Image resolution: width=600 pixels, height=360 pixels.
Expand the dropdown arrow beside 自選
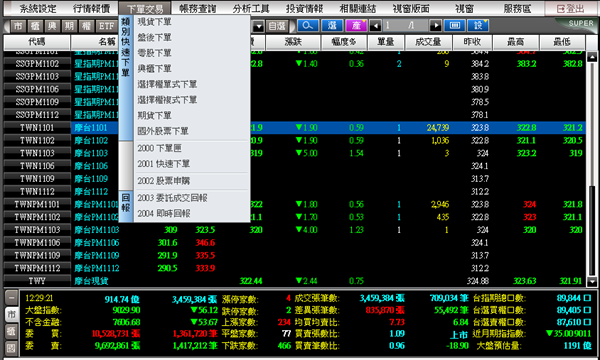(x=259, y=26)
